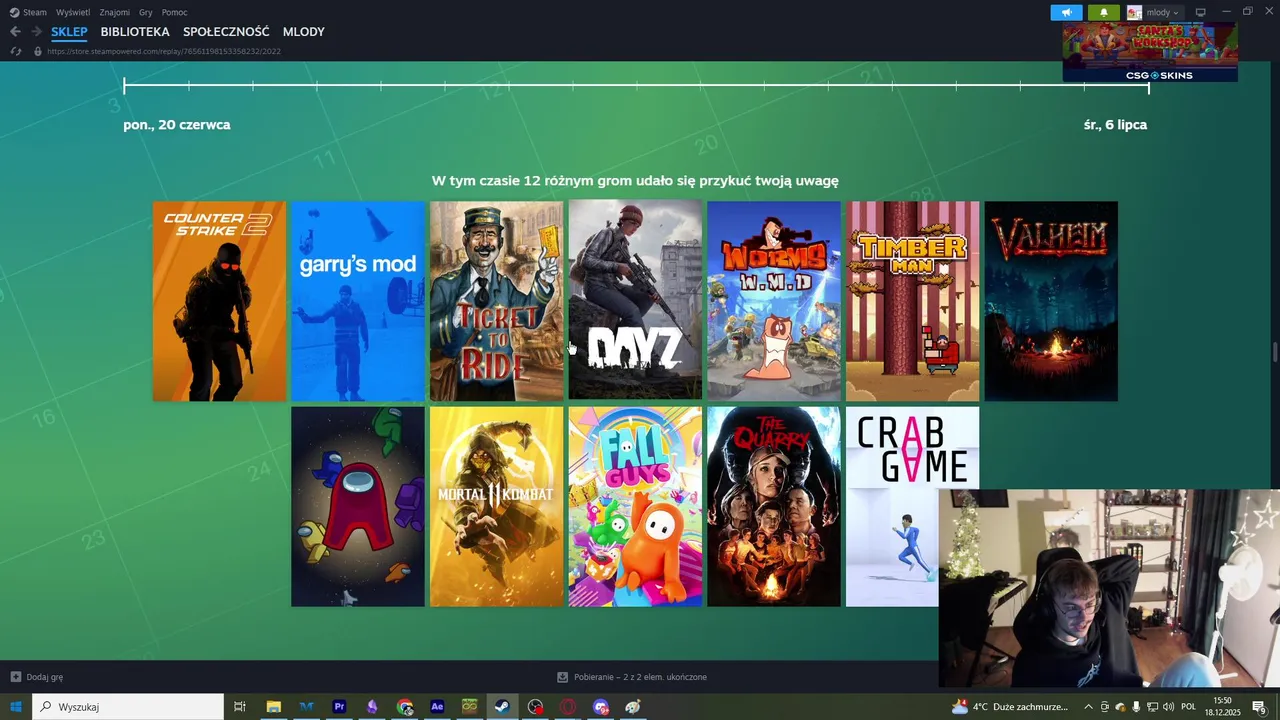
Task: Open the Ticket to Ride cover
Action: [x=497, y=301]
